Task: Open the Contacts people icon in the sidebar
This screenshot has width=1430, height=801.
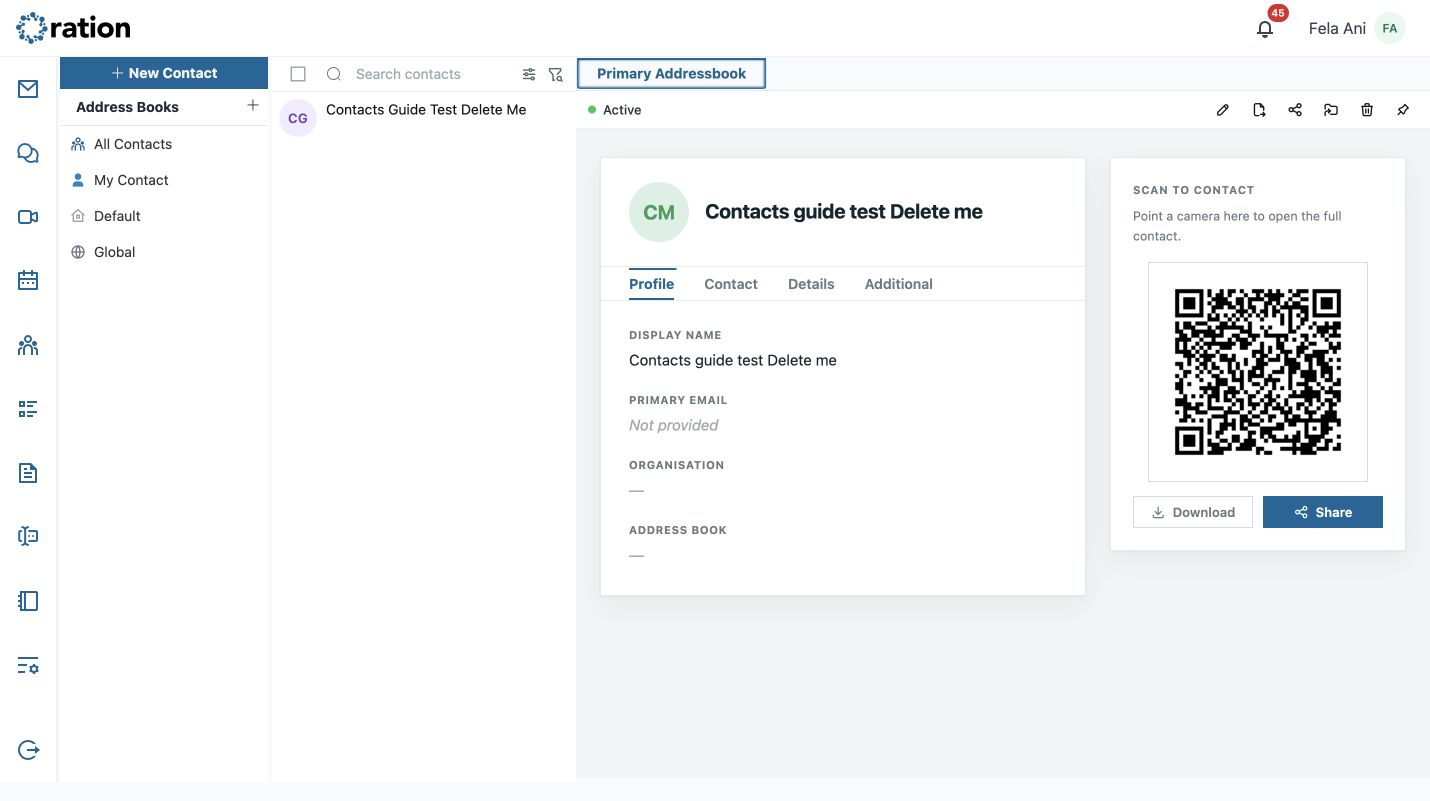Action: coord(28,346)
